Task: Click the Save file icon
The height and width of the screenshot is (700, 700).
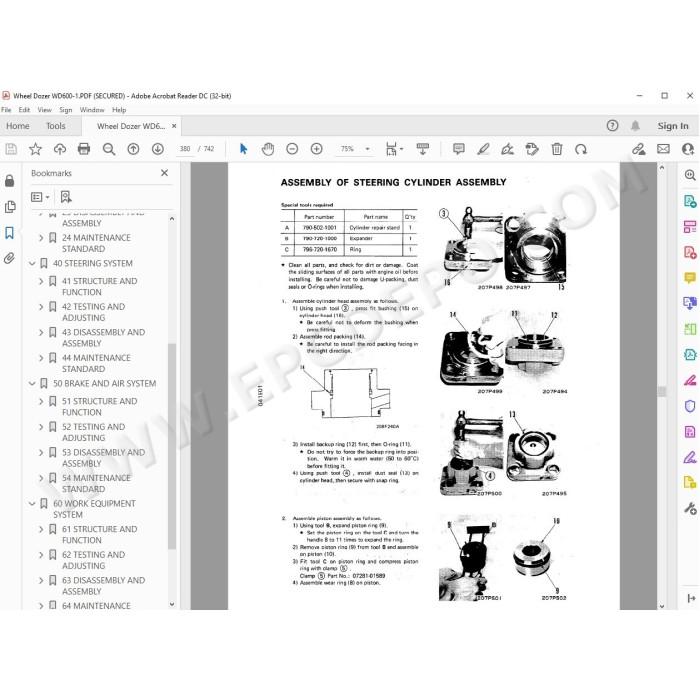Action: (11, 149)
